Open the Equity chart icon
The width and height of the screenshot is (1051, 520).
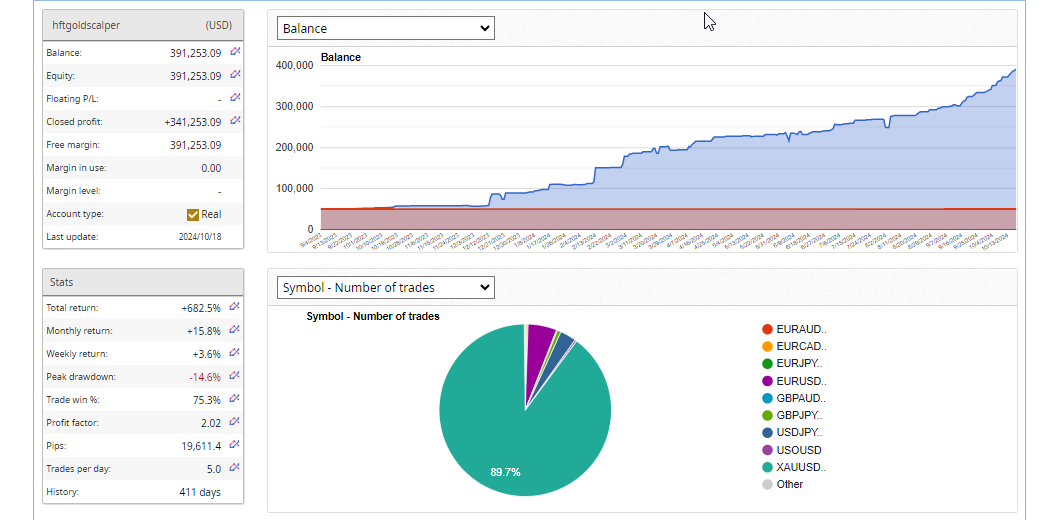tap(235, 75)
